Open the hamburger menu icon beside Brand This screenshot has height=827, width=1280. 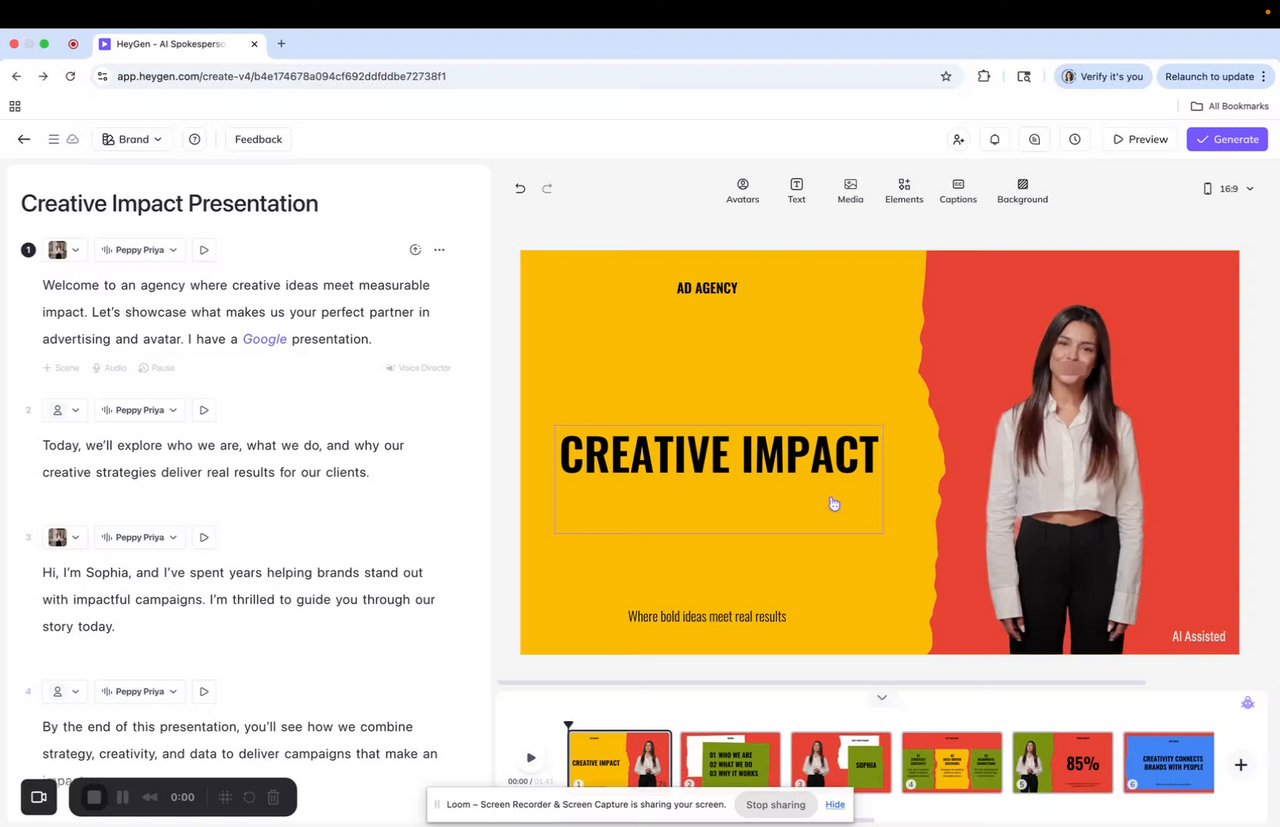coord(54,139)
